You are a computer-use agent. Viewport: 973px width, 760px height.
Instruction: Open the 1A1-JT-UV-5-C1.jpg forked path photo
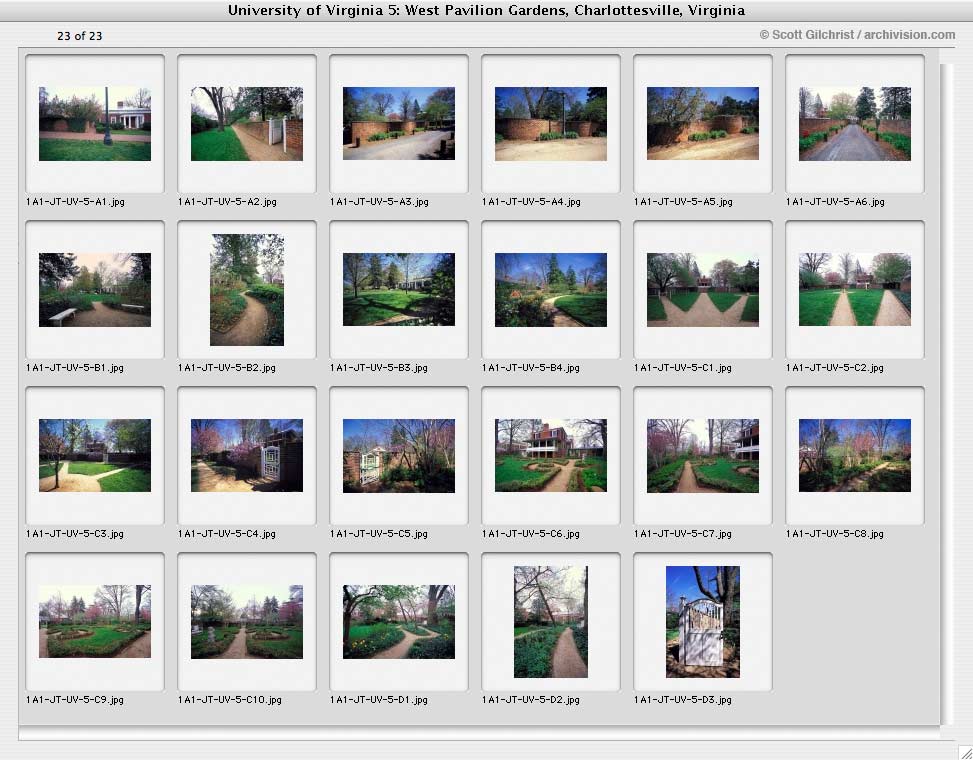point(703,290)
